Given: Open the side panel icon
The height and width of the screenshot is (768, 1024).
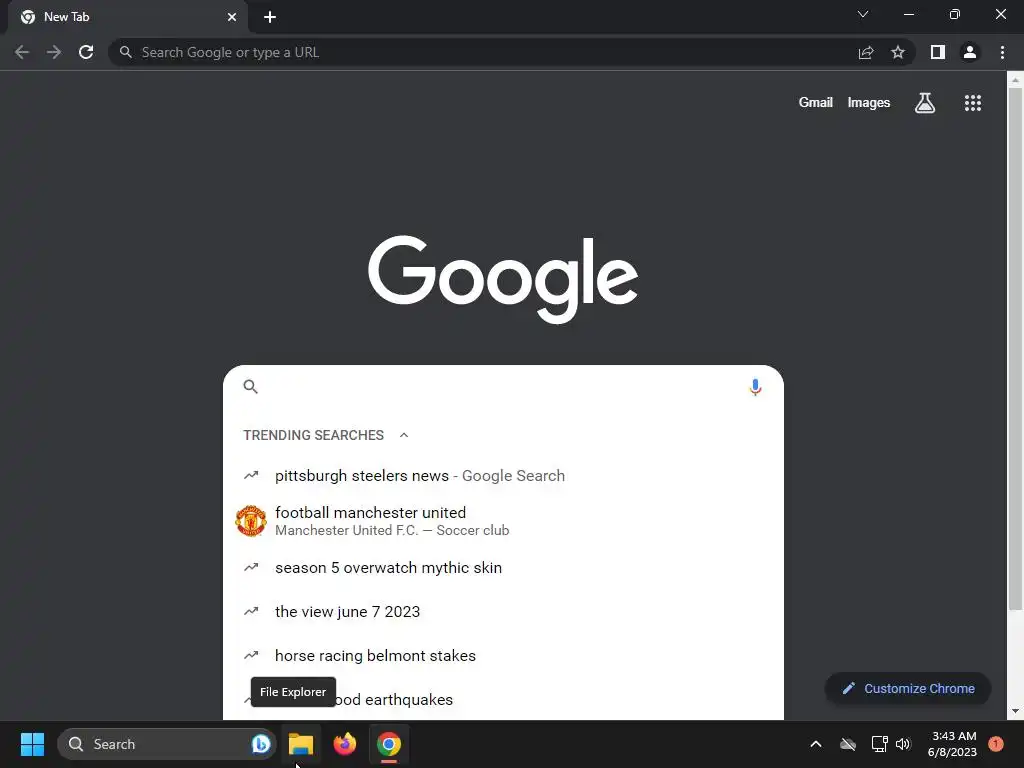Looking at the screenshot, I should (938, 52).
